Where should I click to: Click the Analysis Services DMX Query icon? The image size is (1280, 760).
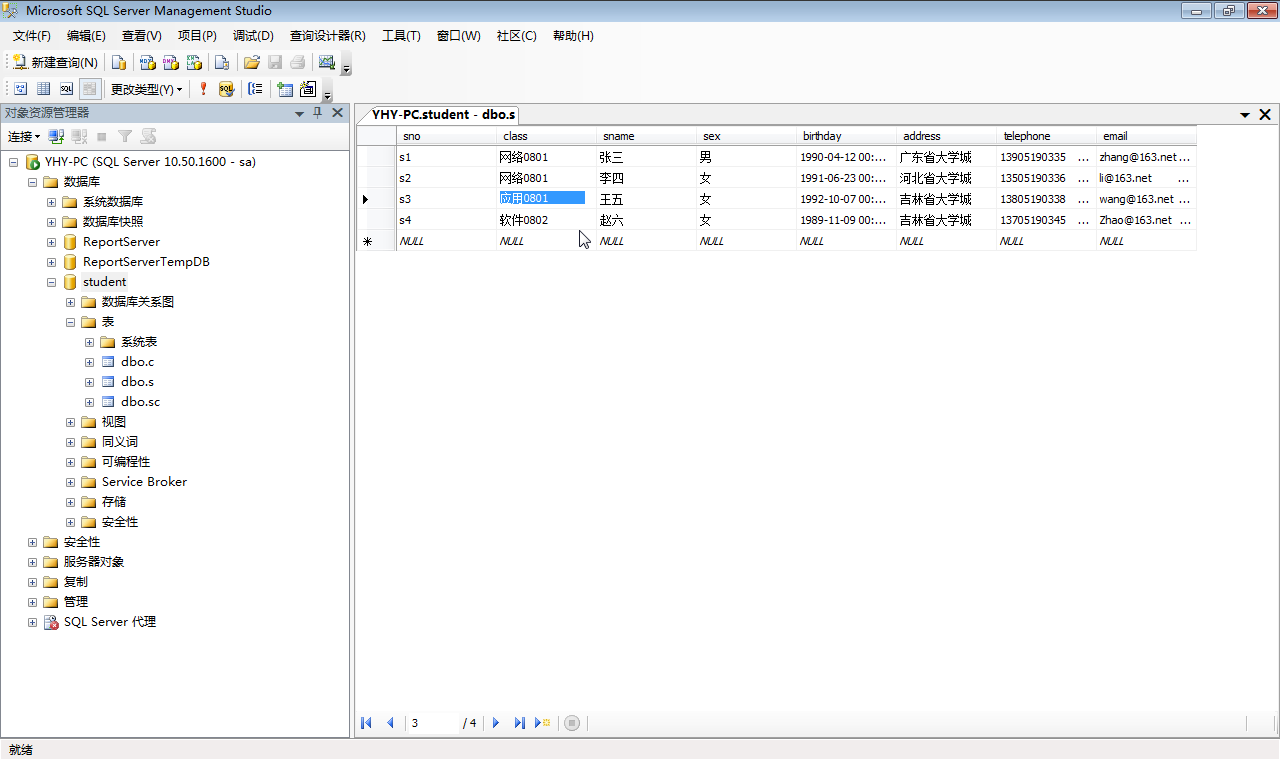(x=171, y=62)
